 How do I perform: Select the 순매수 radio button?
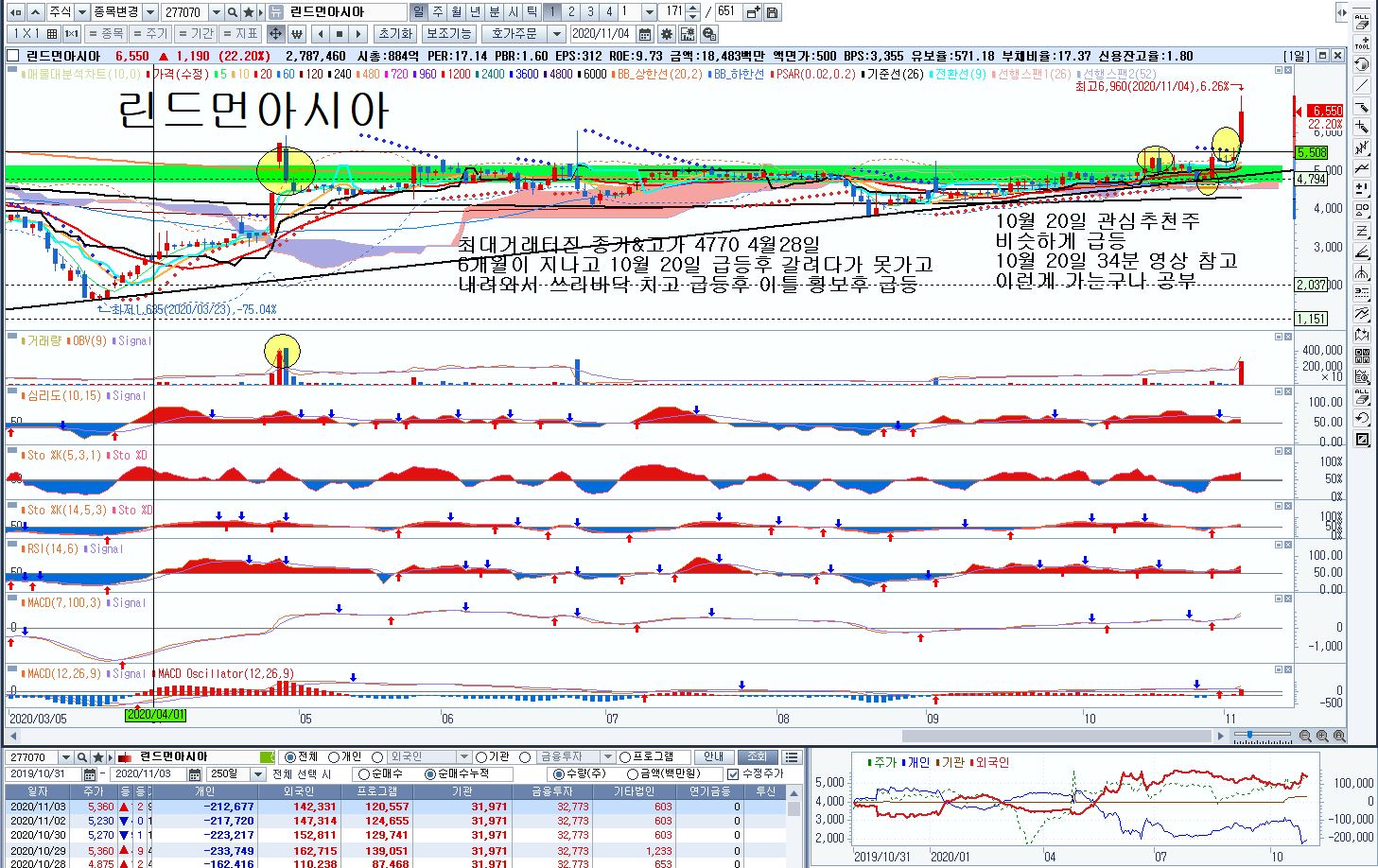click(364, 774)
